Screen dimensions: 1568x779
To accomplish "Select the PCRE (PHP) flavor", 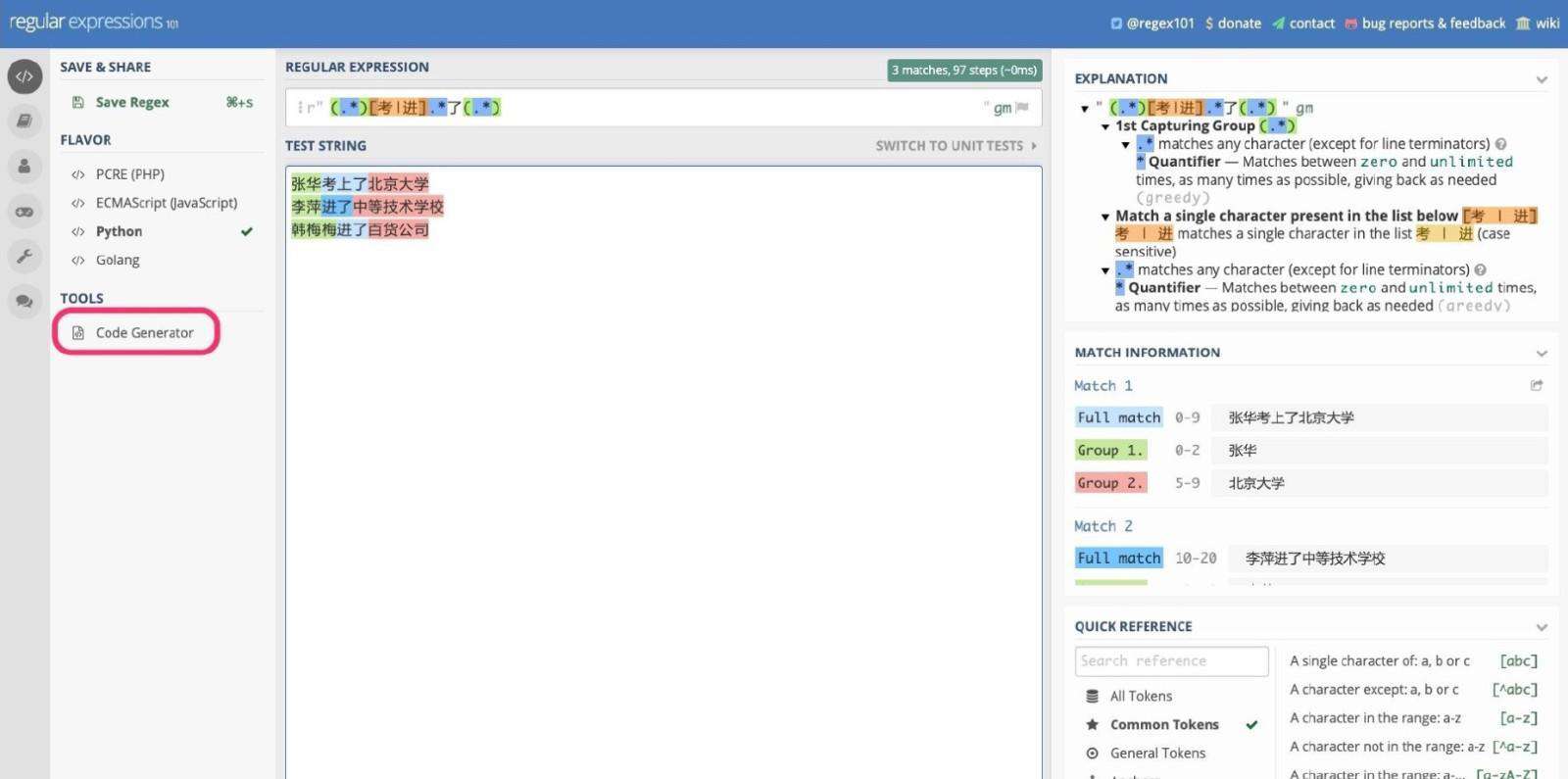I will 130,174.
